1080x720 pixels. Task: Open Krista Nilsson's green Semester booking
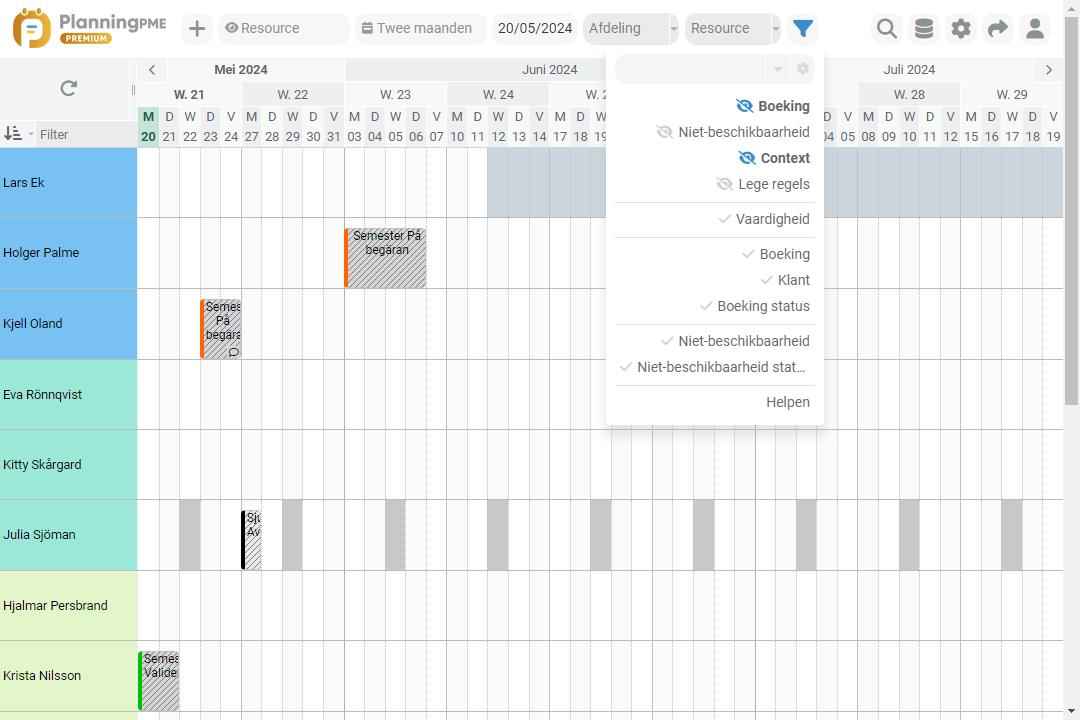click(159, 681)
